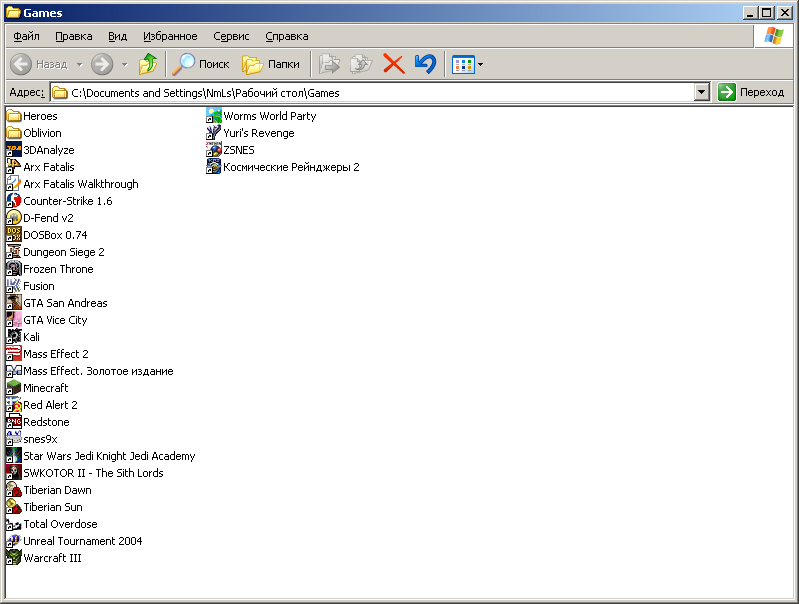
Task: Expand the address bar dropdown arrow
Action: [x=702, y=92]
